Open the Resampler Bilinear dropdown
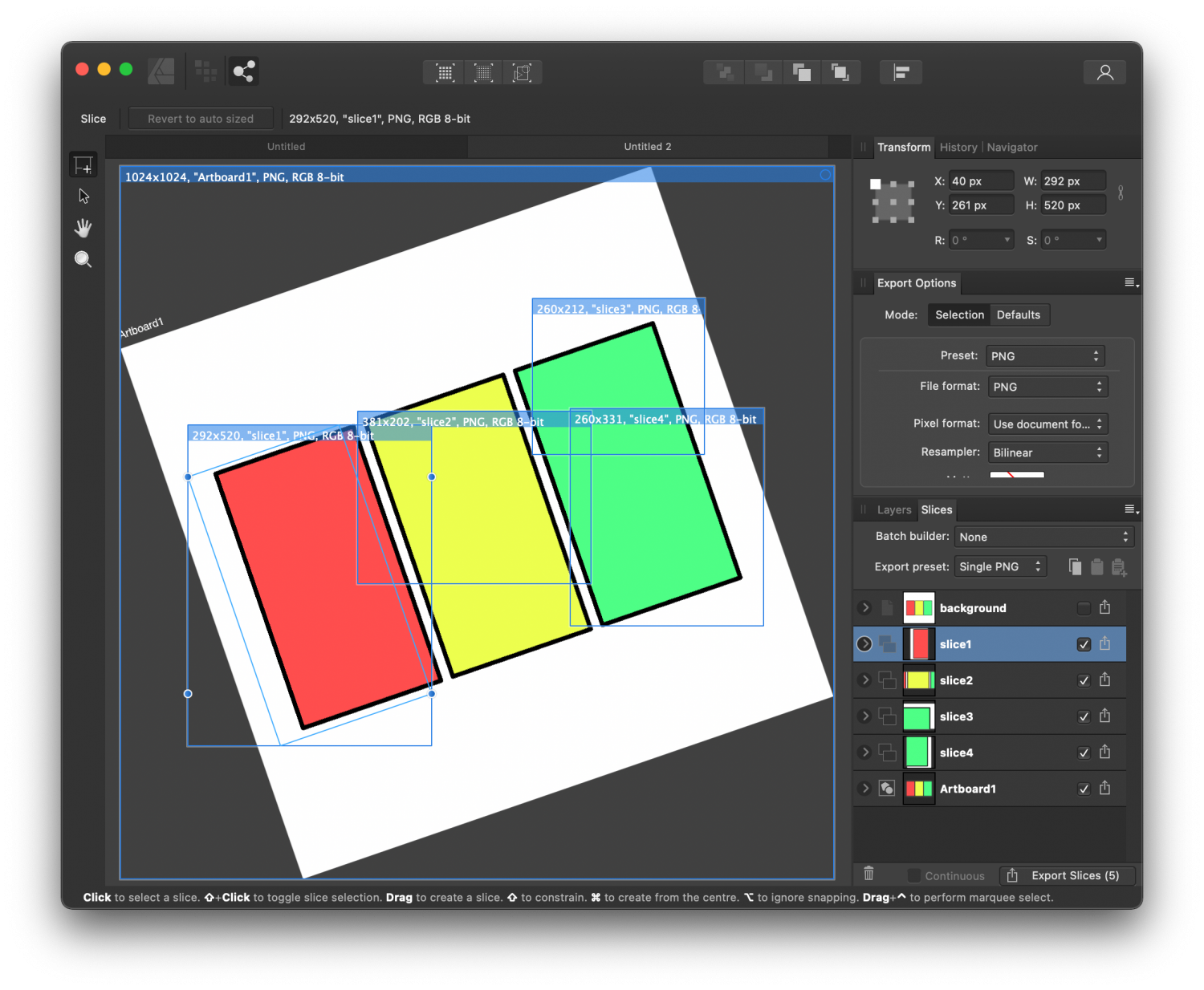The height and width of the screenshot is (990, 1204). point(1047,452)
